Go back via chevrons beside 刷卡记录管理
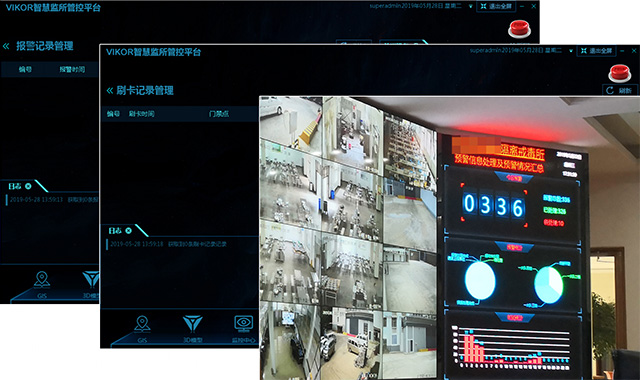Viewport: 640px width, 380px height. tap(109, 91)
